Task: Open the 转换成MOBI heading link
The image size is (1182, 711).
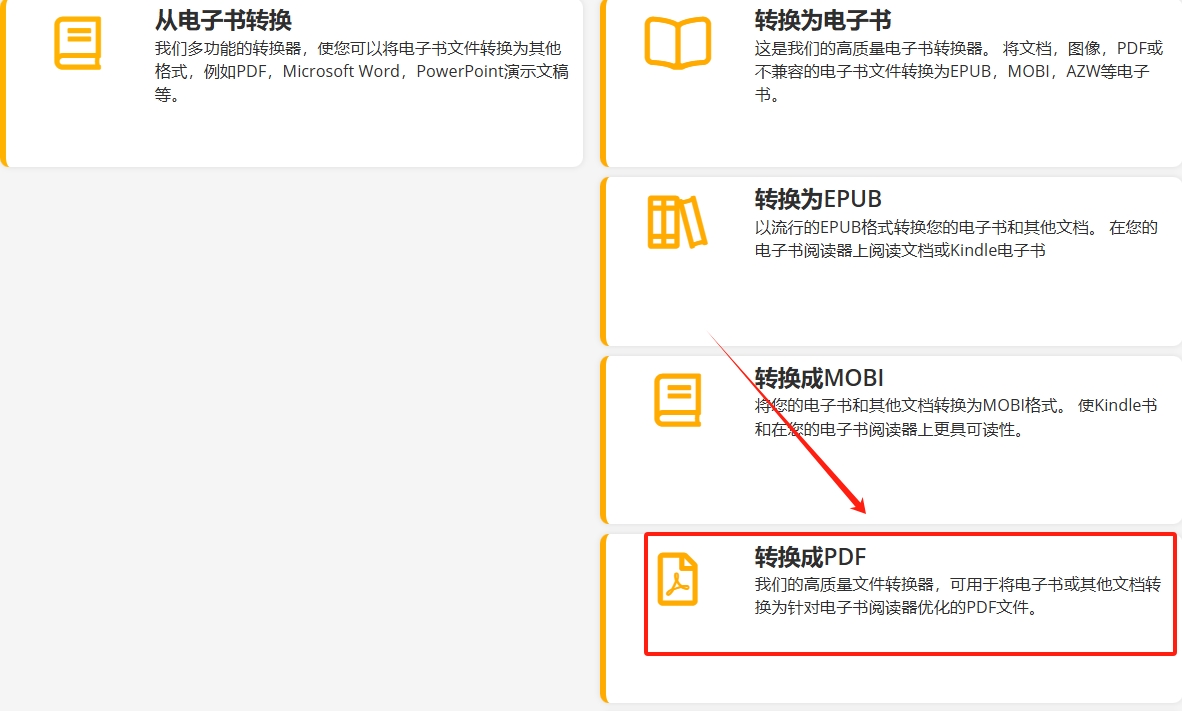Action: [819, 378]
